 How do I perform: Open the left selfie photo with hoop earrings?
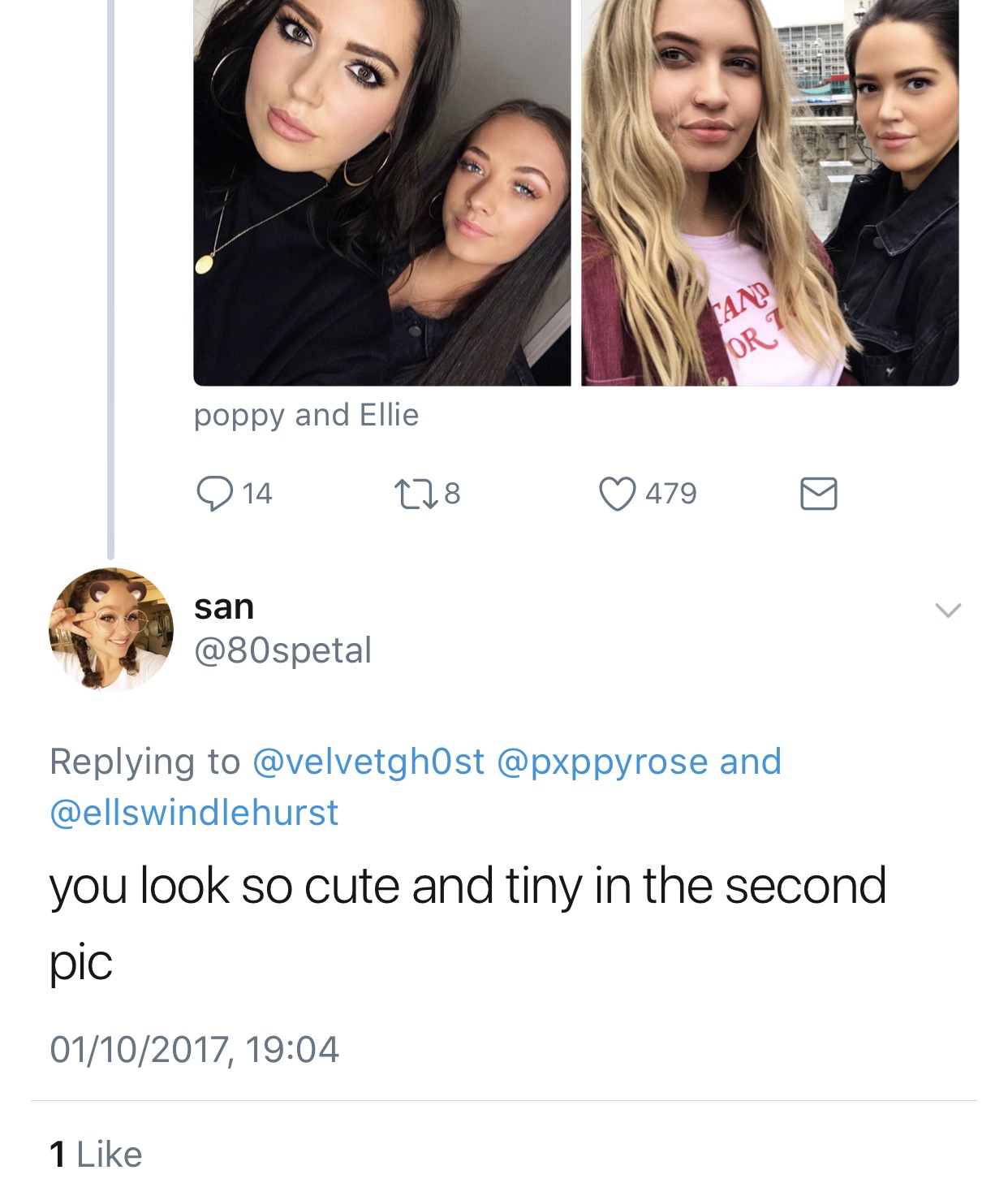tap(381, 192)
